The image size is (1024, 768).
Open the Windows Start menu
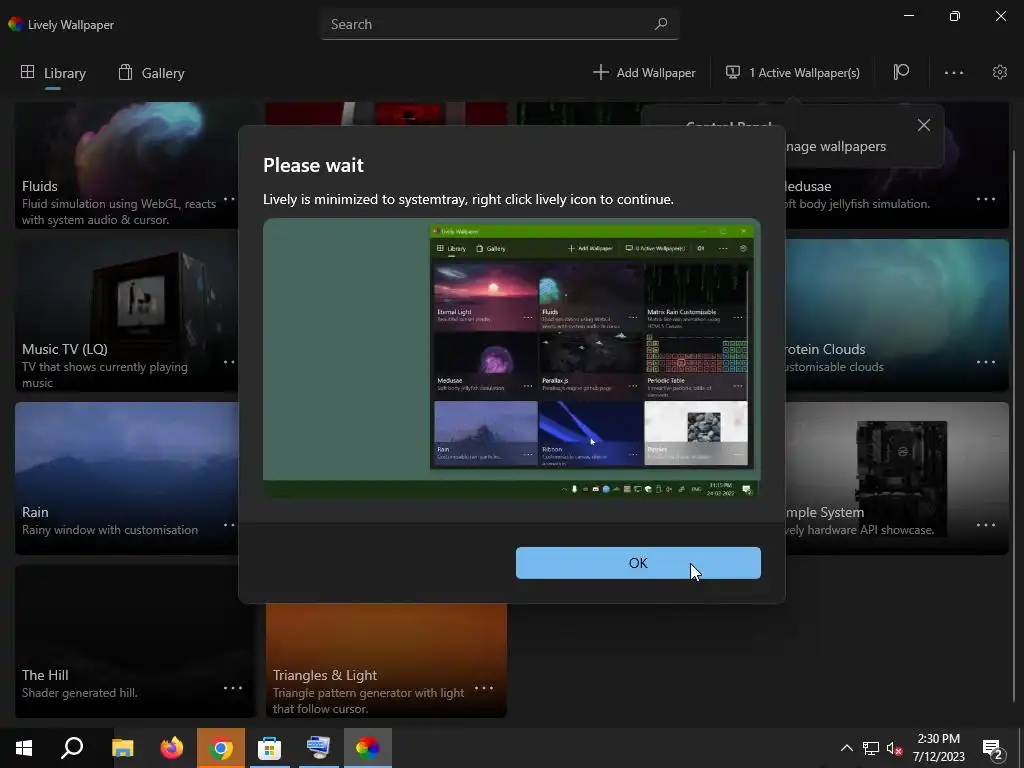(x=24, y=748)
